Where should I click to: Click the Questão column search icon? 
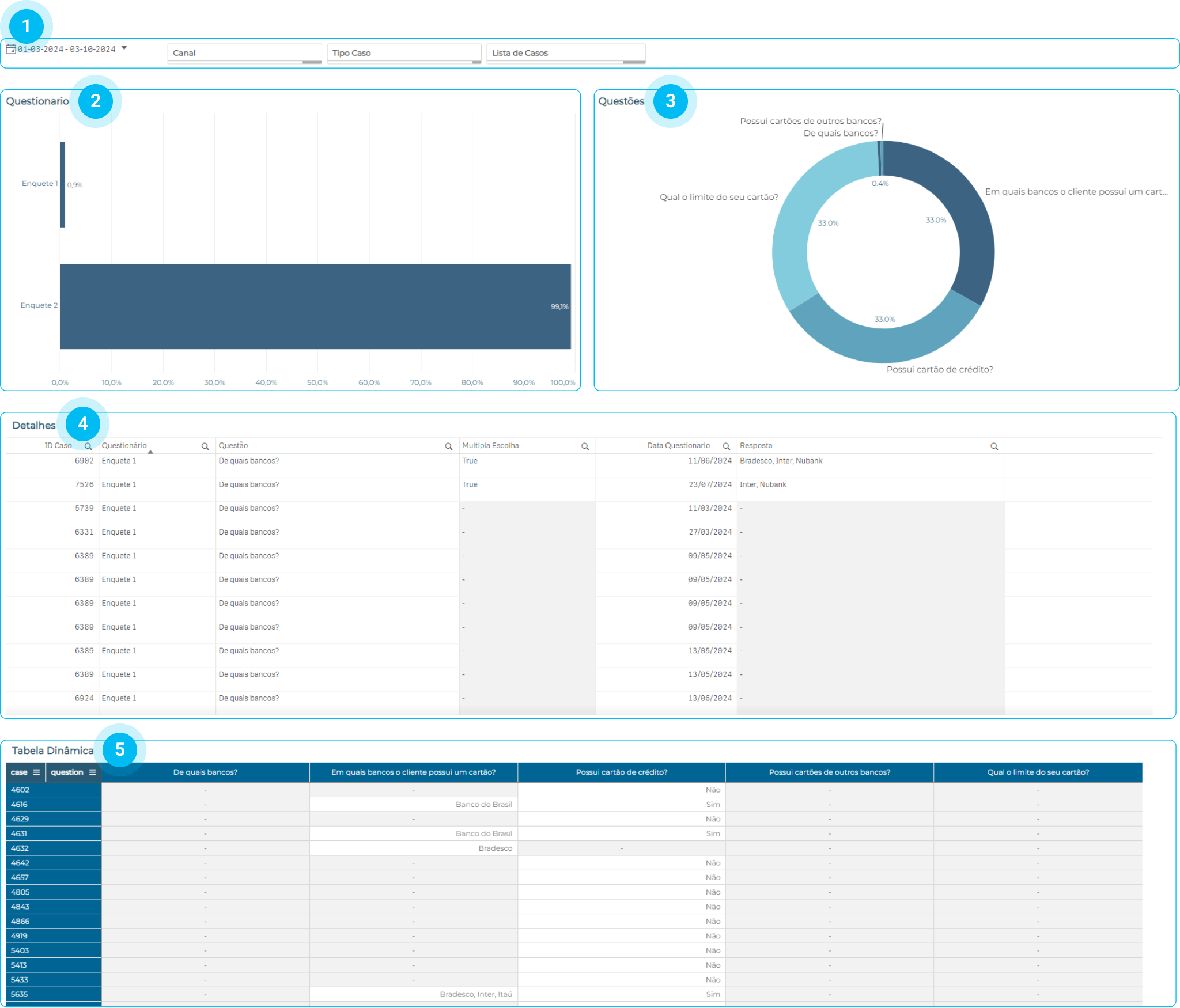[x=448, y=446]
